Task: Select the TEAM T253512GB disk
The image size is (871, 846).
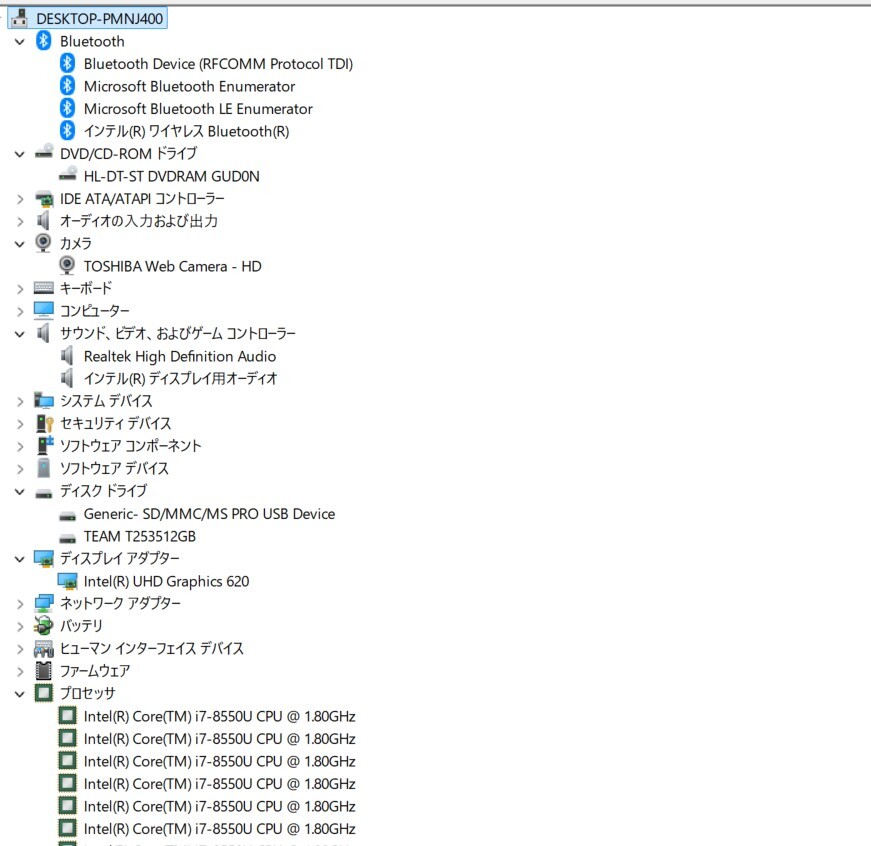Action: [x=139, y=537]
